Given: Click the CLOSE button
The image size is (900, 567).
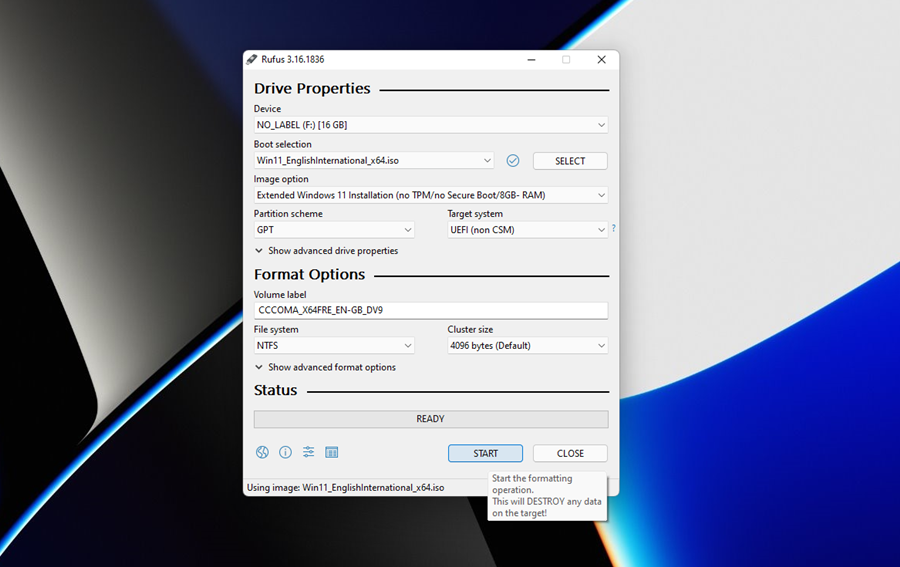Looking at the screenshot, I should pos(570,453).
